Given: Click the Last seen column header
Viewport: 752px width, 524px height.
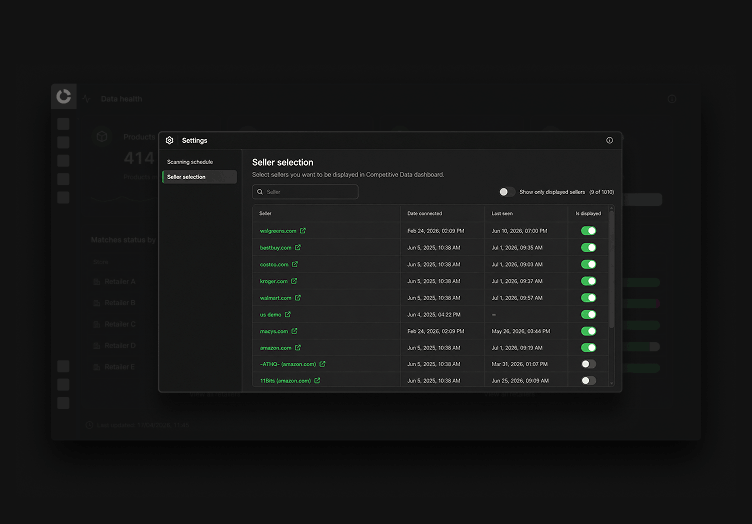Looking at the screenshot, I should pos(502,213).
